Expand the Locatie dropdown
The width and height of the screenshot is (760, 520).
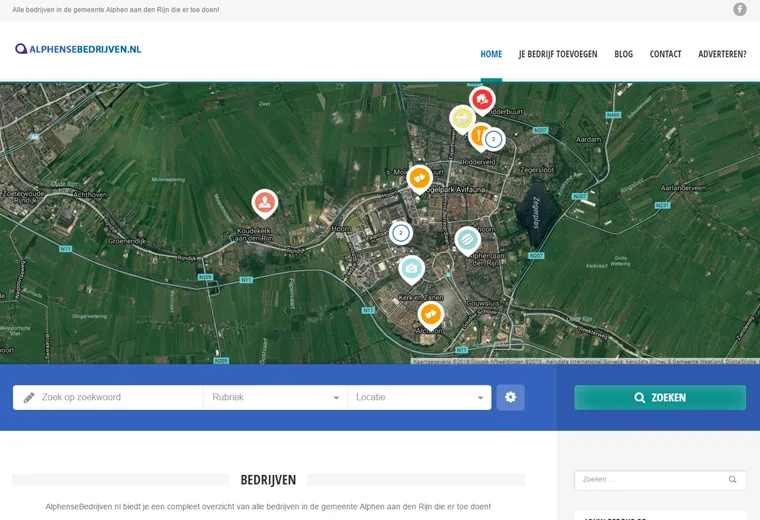(419, 397)
